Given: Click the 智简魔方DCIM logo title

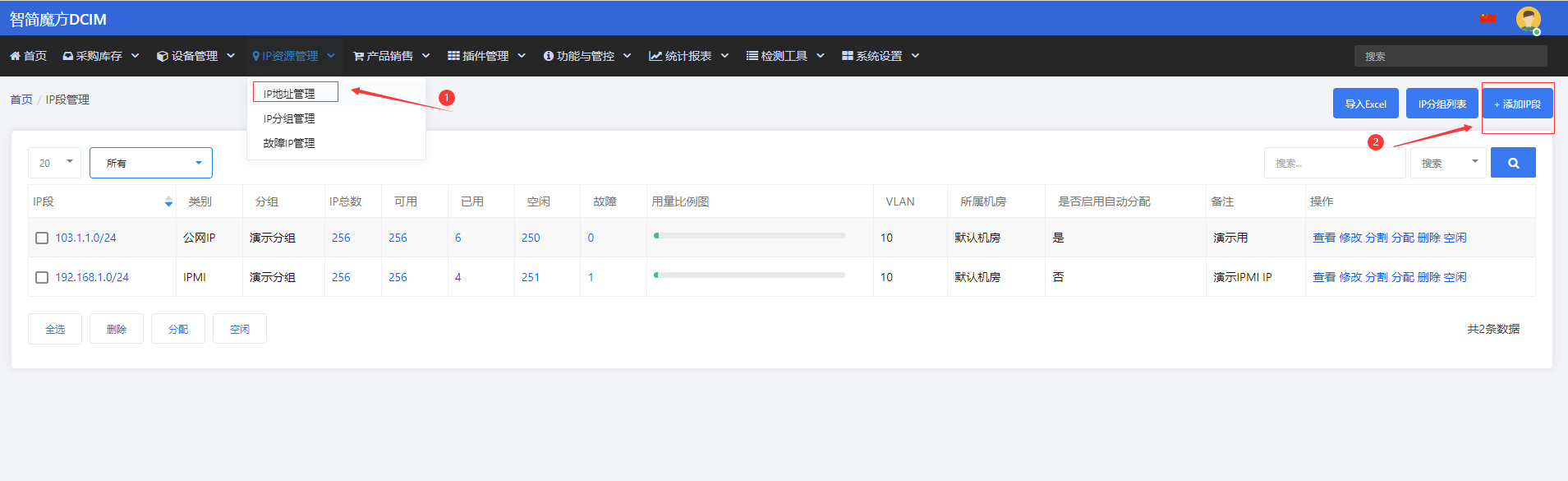Looking at the screenshot, I should (x=58, y=19).
